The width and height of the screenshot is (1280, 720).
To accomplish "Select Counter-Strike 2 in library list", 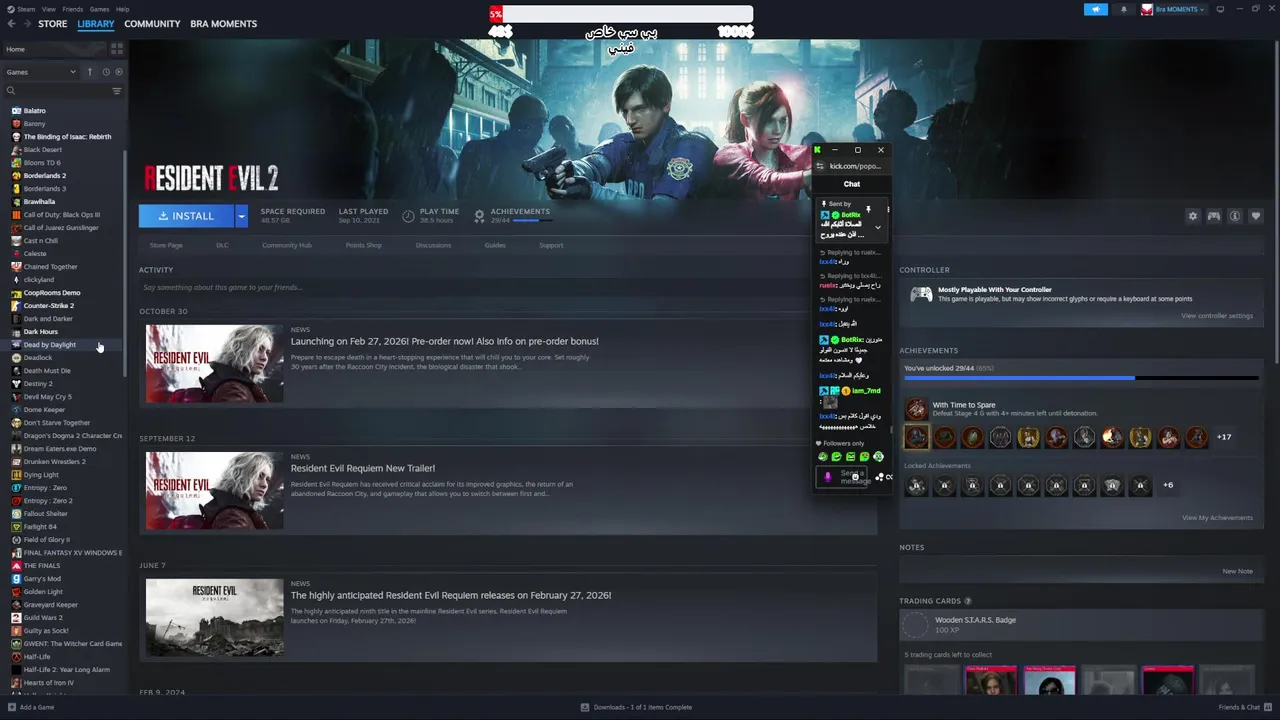I will 48,306.
